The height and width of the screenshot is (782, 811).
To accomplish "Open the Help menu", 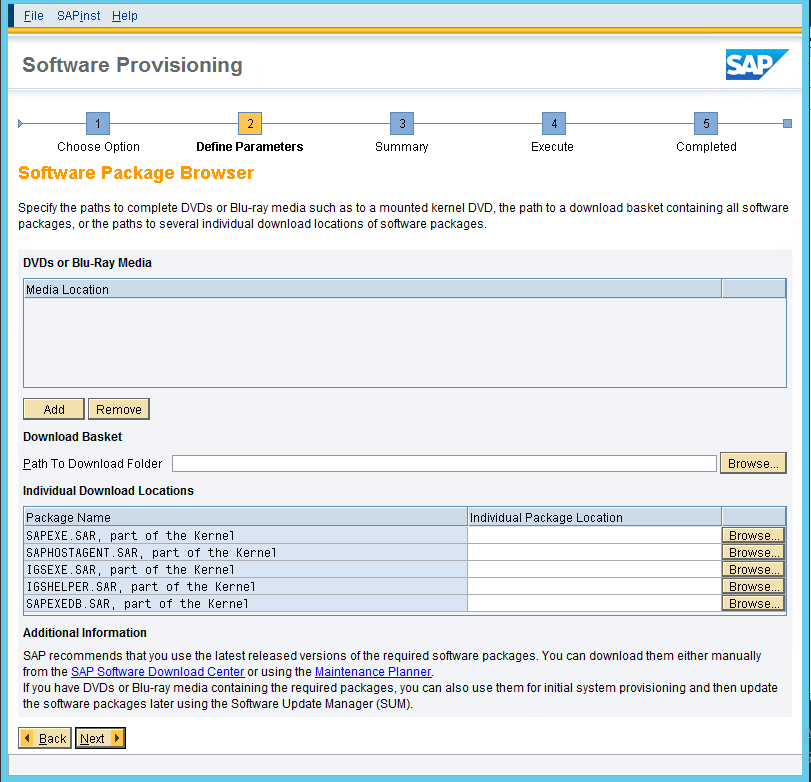I will pos(125,16).
